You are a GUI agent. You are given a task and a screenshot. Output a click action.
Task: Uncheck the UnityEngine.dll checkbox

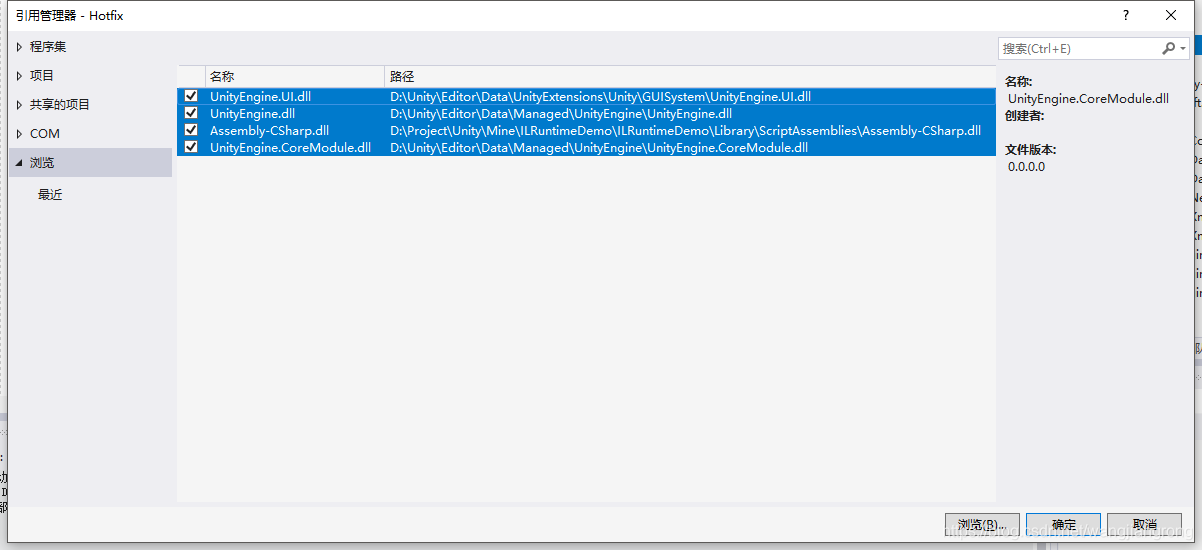coord(191,113)
